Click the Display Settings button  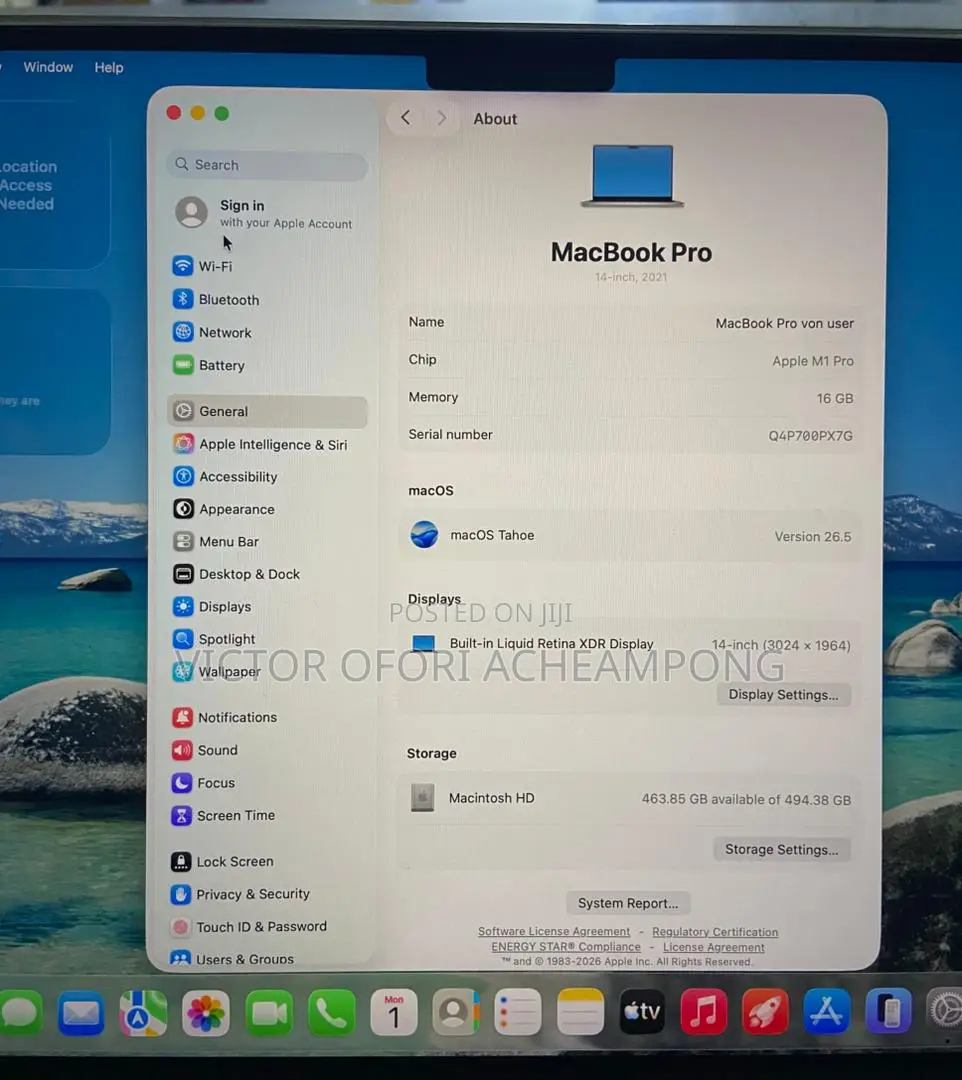click(784, 694)
